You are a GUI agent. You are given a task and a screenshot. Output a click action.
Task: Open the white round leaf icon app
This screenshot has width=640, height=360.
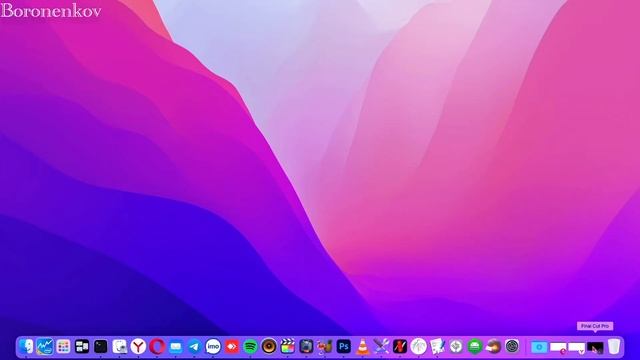click(418, 347)
